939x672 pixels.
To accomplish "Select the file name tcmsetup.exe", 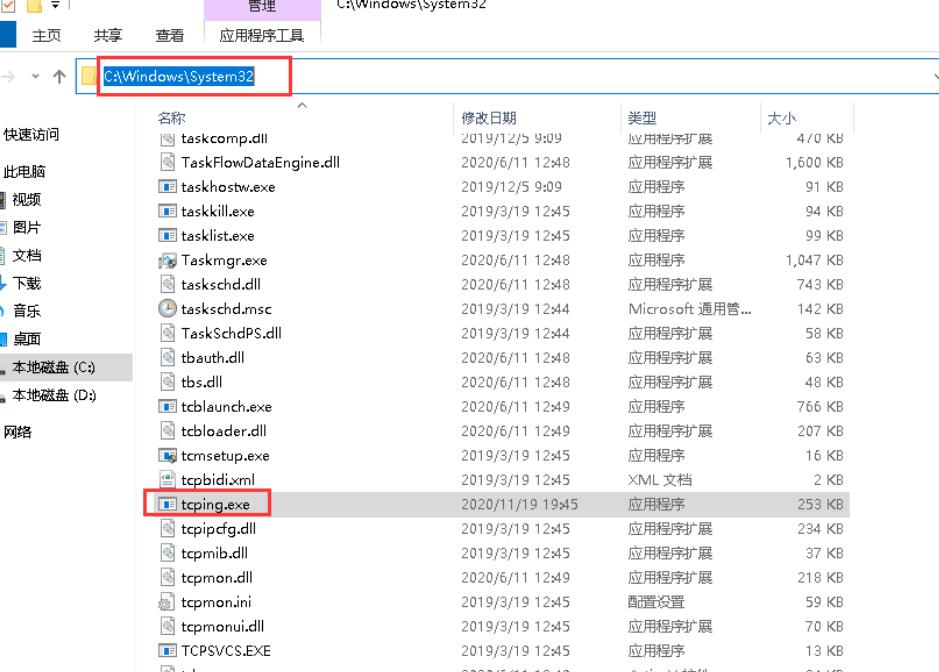I will coord(225,456).
